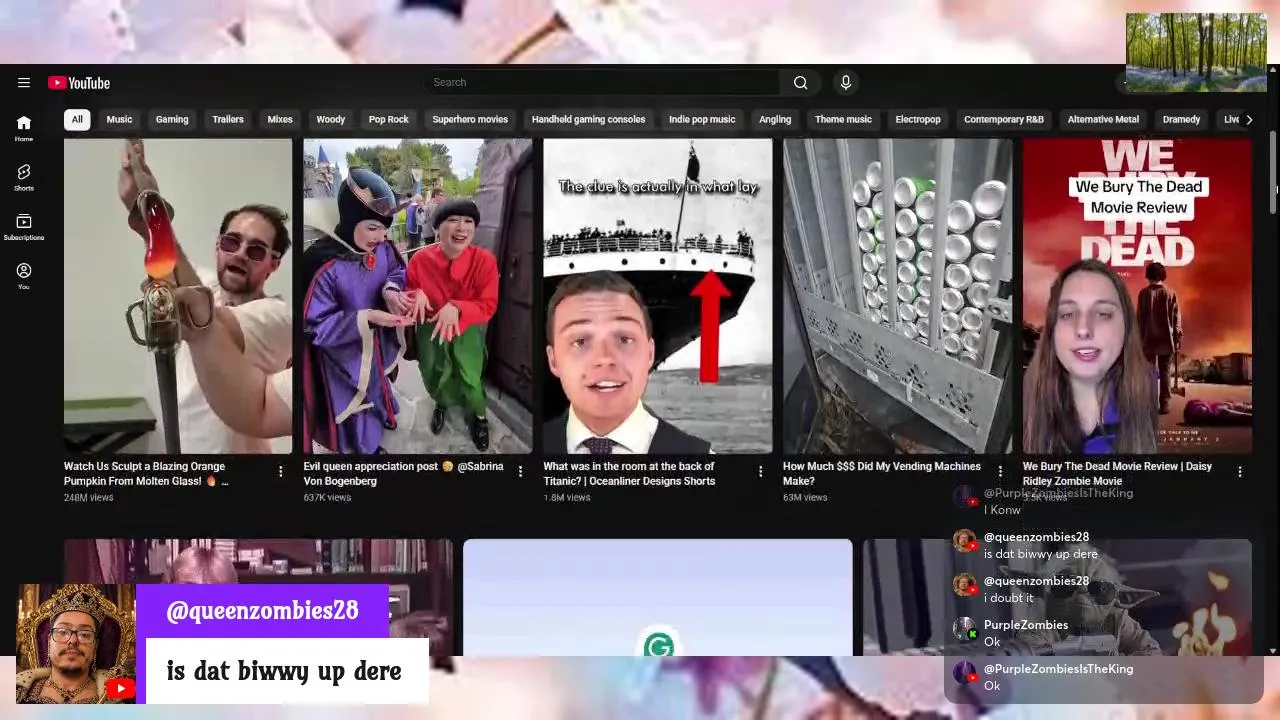Open vending machines cans short thumbnail

pyautogui.click(x=897, y=296)
